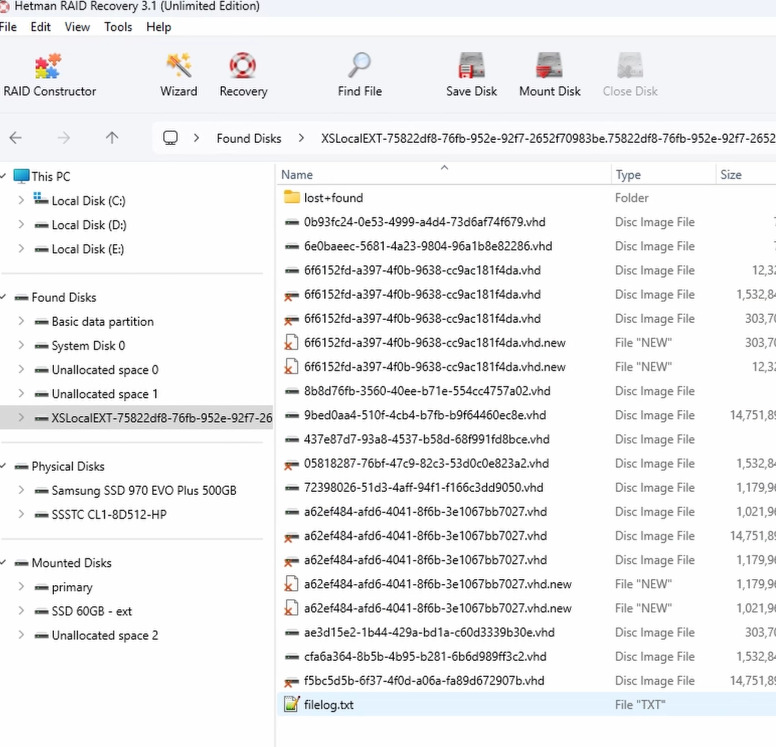The width and height of the screenshot is (776, 747).
Task: Select Unallocated space 2 in tree
Action: tap(105, 635)
